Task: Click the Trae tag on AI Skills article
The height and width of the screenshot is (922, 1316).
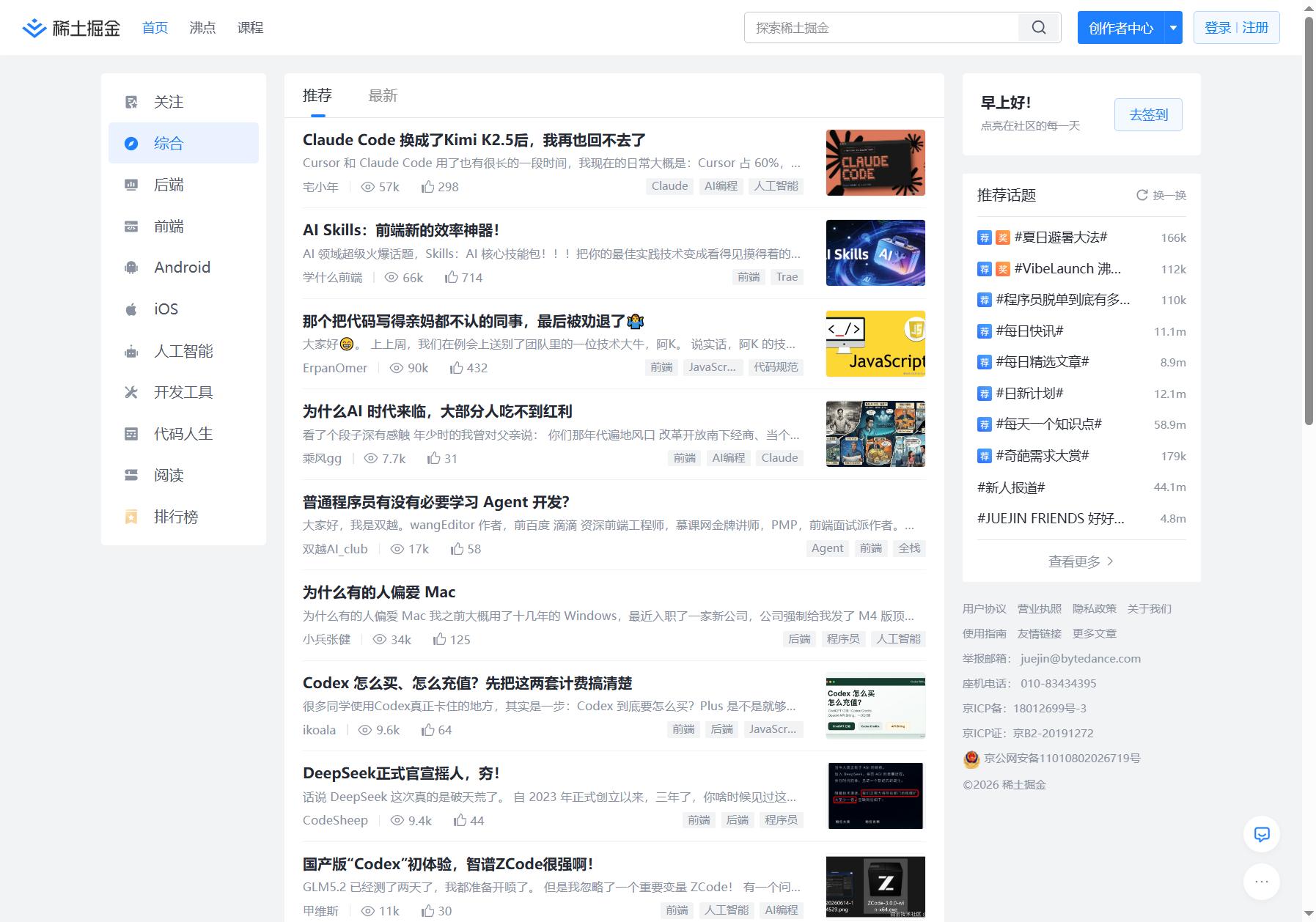Action: 787,276
